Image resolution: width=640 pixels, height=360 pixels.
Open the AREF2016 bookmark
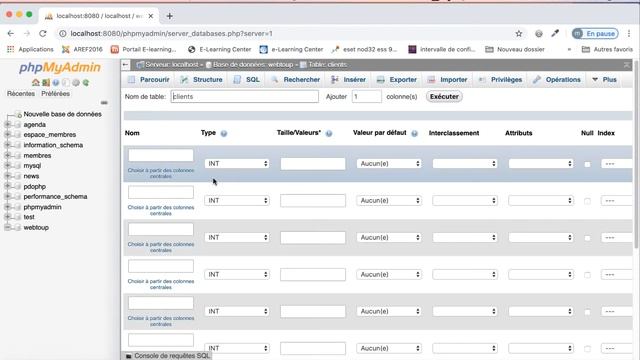click(x=82, y=49)
